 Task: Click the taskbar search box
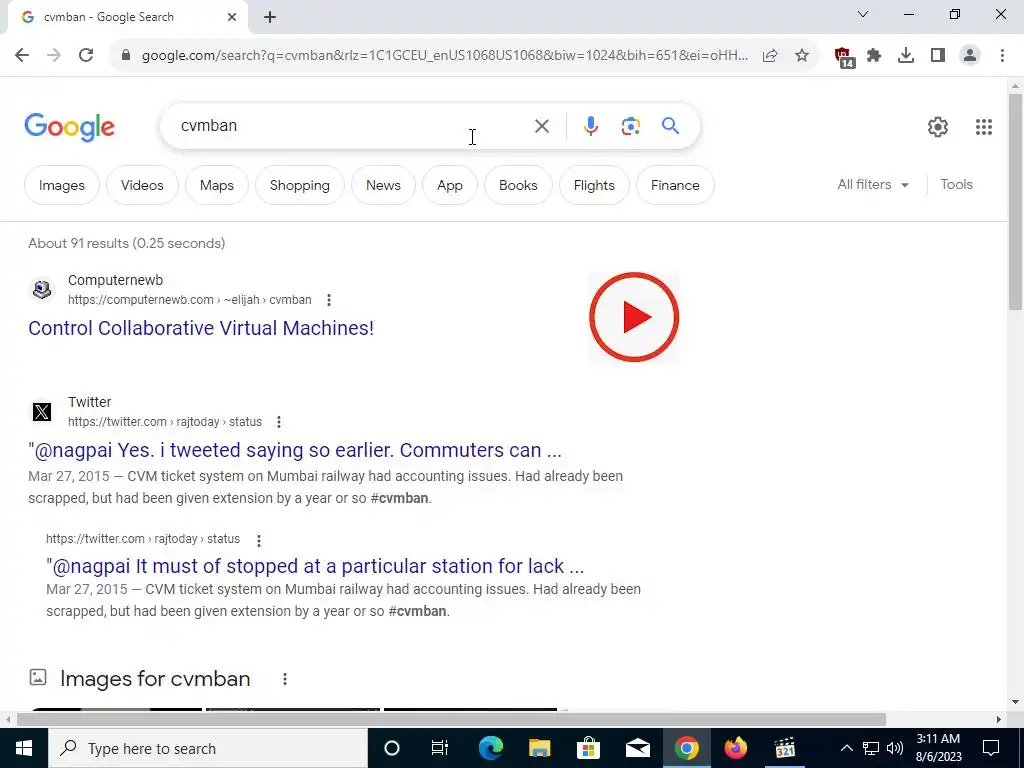208,748
